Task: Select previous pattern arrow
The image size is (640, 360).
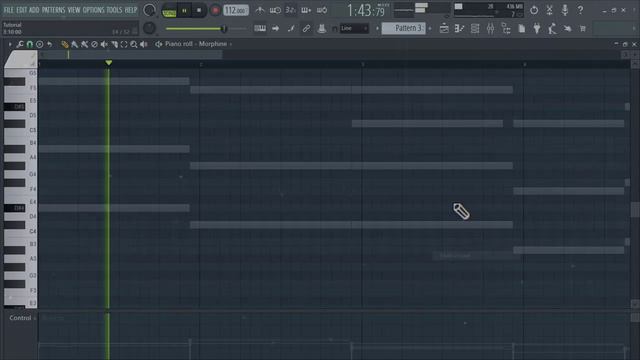Action: pos(377,28)
